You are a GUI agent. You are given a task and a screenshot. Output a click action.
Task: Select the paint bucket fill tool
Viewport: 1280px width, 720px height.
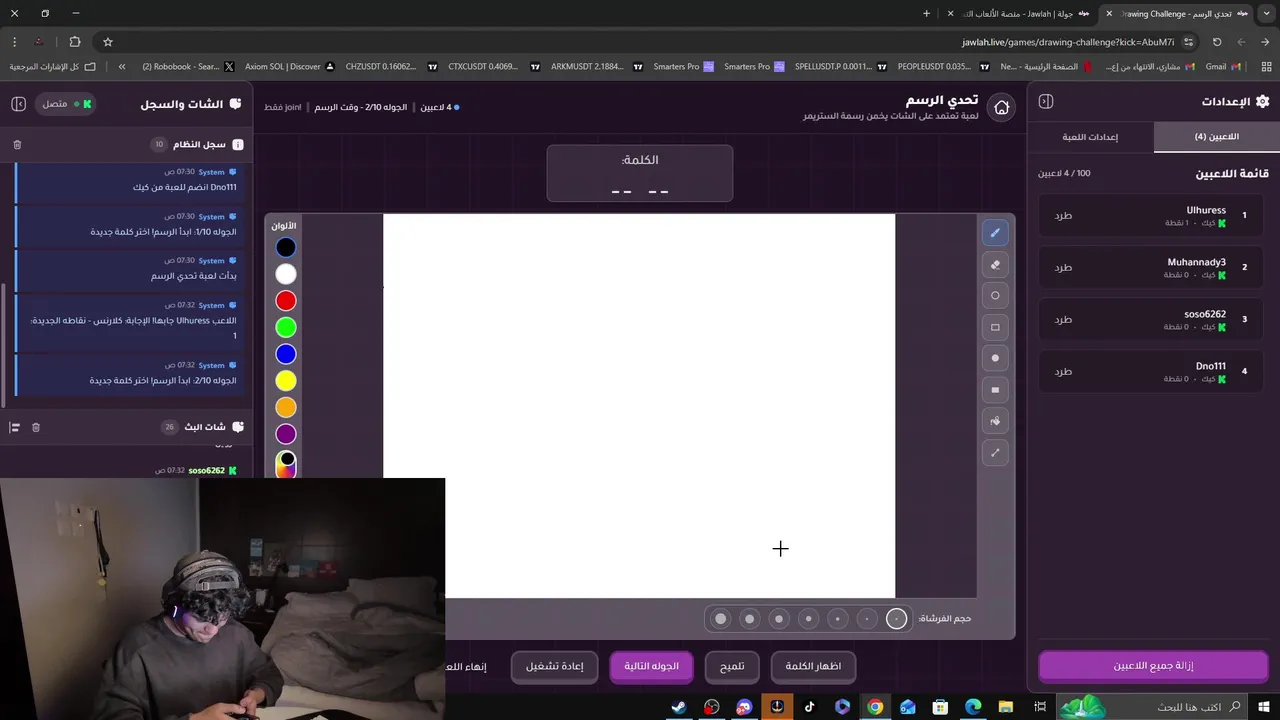pyautogui.click(x=995, y=421)
